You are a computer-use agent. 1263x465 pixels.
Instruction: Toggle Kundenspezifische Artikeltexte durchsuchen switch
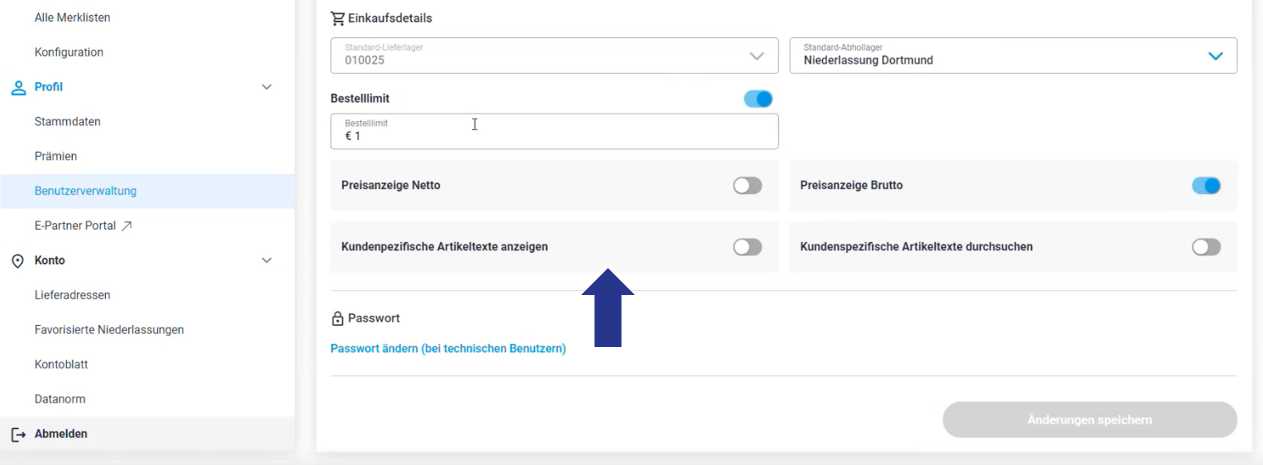[1207, 247]
